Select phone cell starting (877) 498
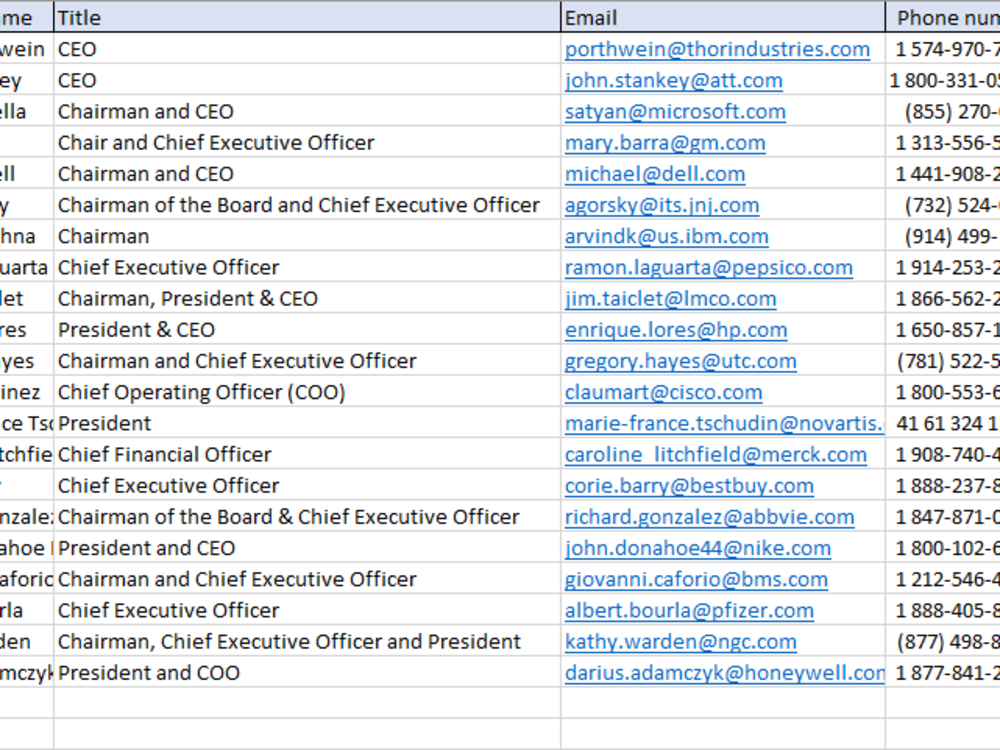 pos(943,642)
